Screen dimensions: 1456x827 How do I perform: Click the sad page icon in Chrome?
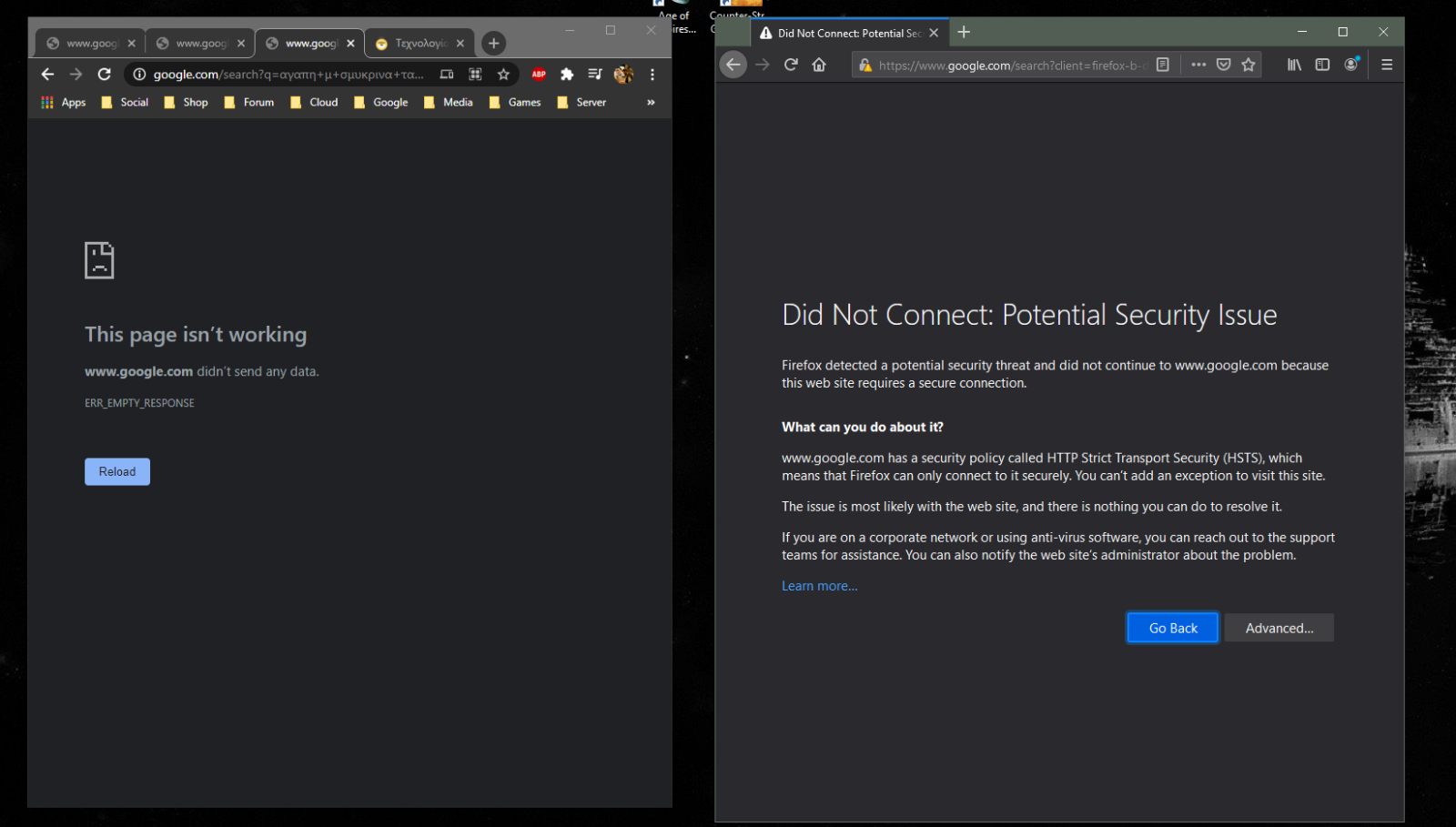[x=99, y=260]
